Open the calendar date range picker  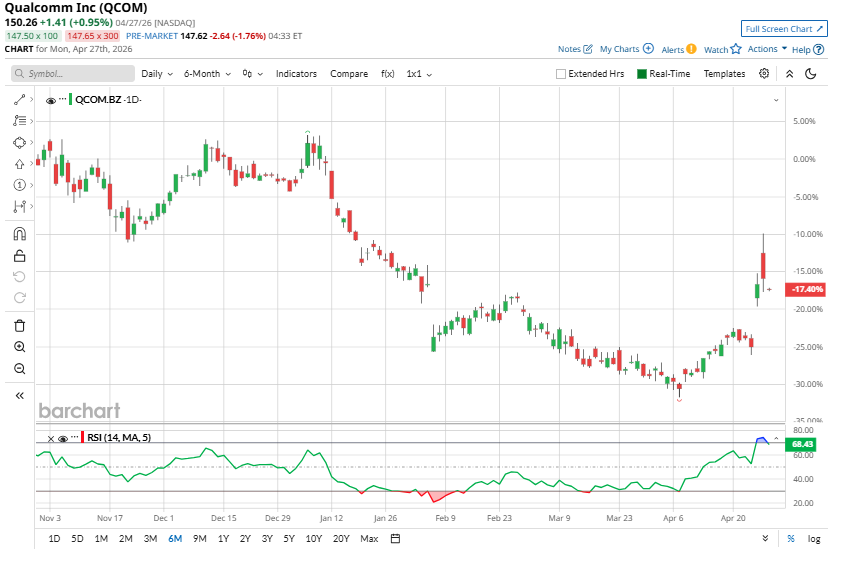click(x=395, y=539)
